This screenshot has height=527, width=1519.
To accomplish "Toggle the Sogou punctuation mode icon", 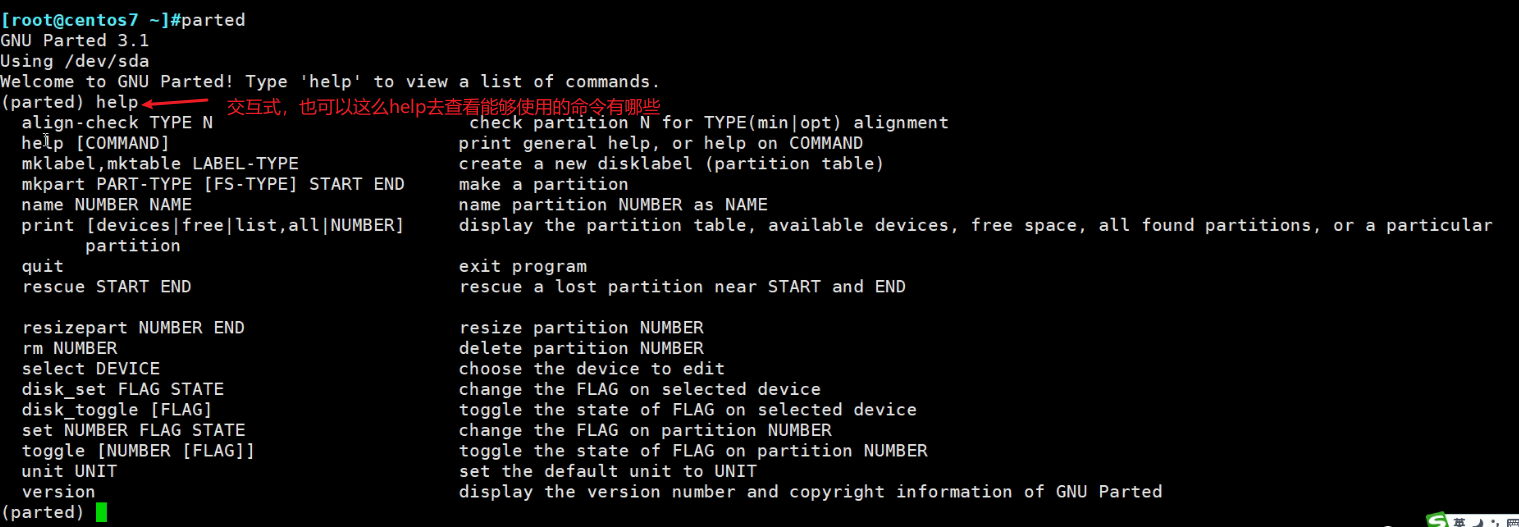I will [x=1493, y=523].
